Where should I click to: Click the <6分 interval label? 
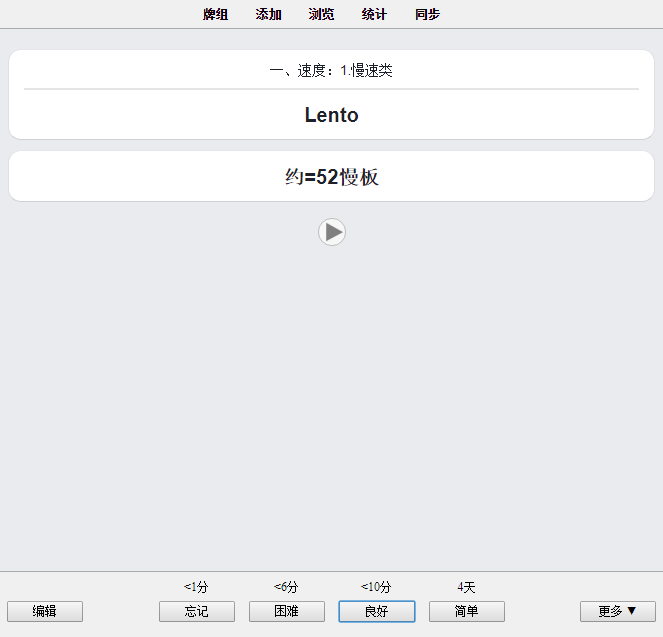(x=286, y=587)
